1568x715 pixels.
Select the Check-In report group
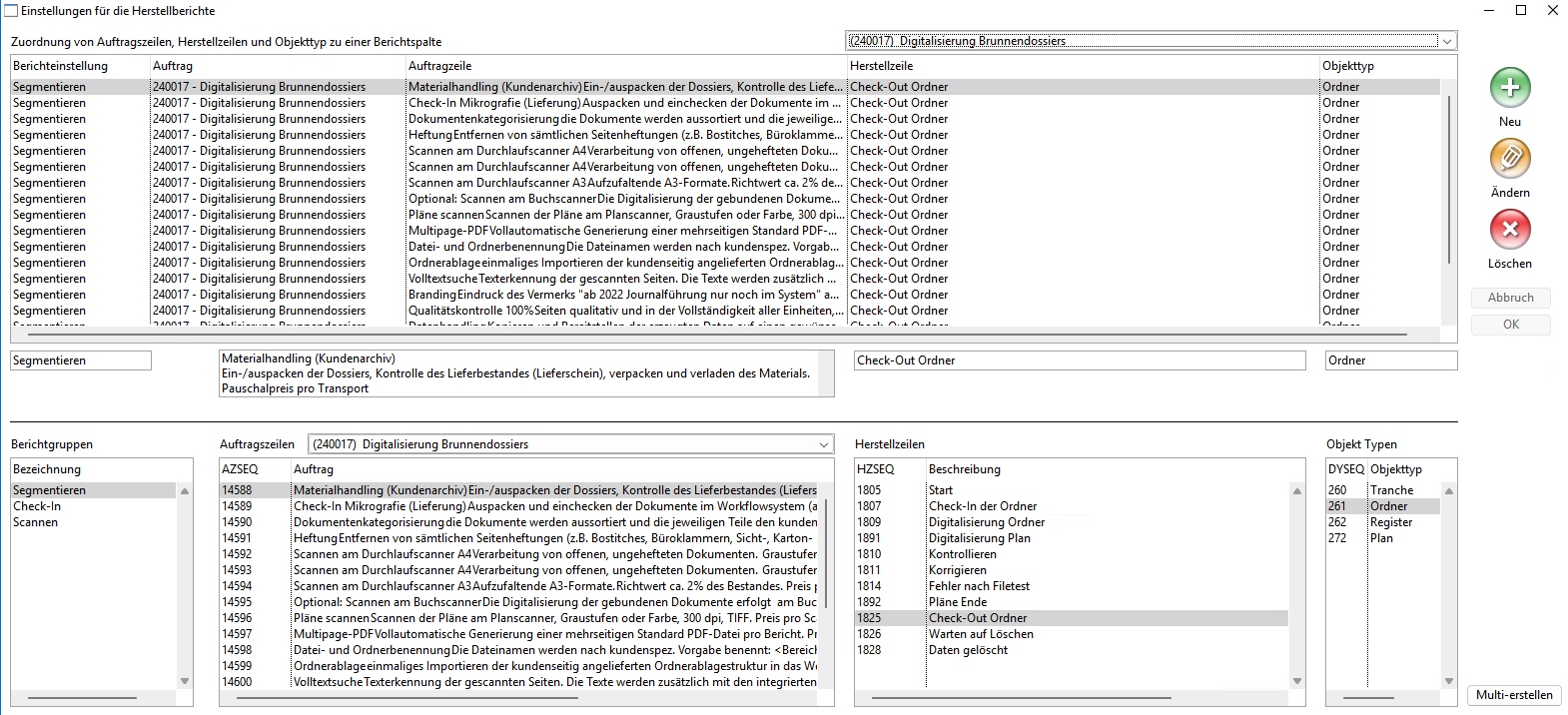point(37,506)
